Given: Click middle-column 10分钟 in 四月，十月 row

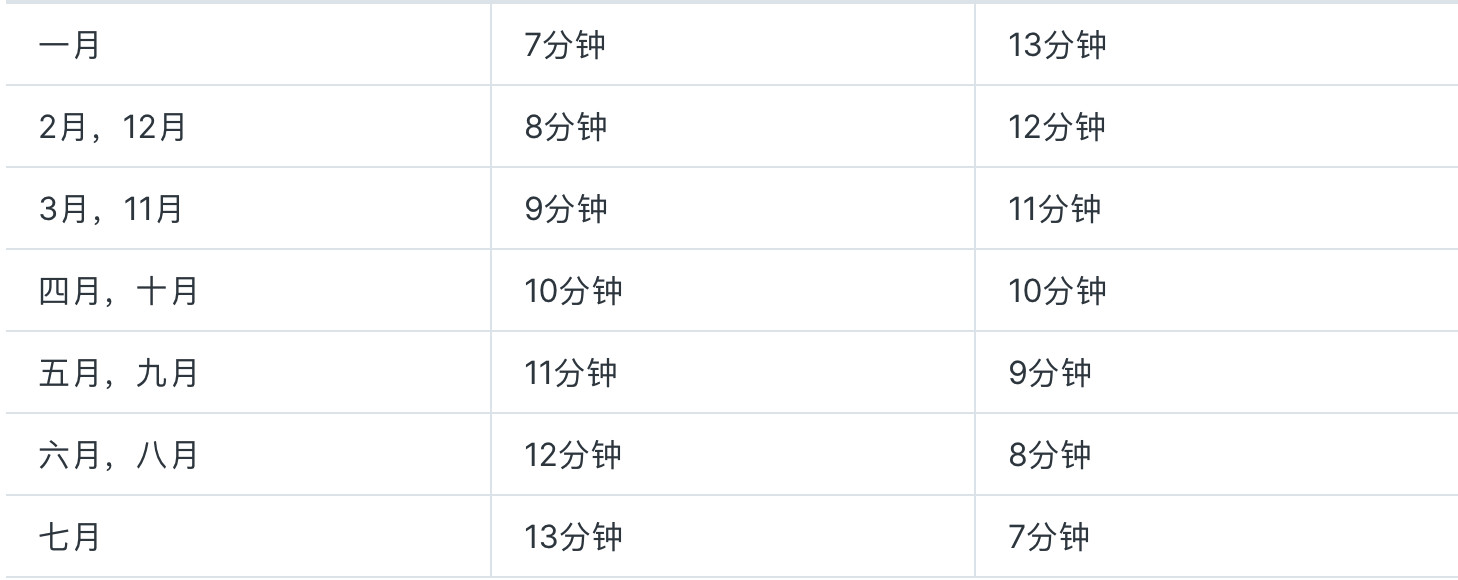Looking at the screenshot, I should 573,292.
